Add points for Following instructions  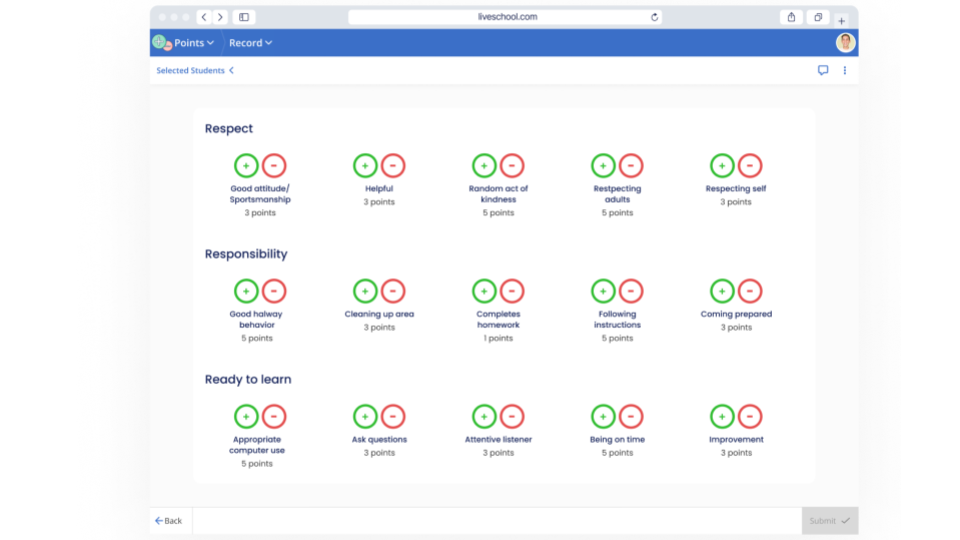603,291
